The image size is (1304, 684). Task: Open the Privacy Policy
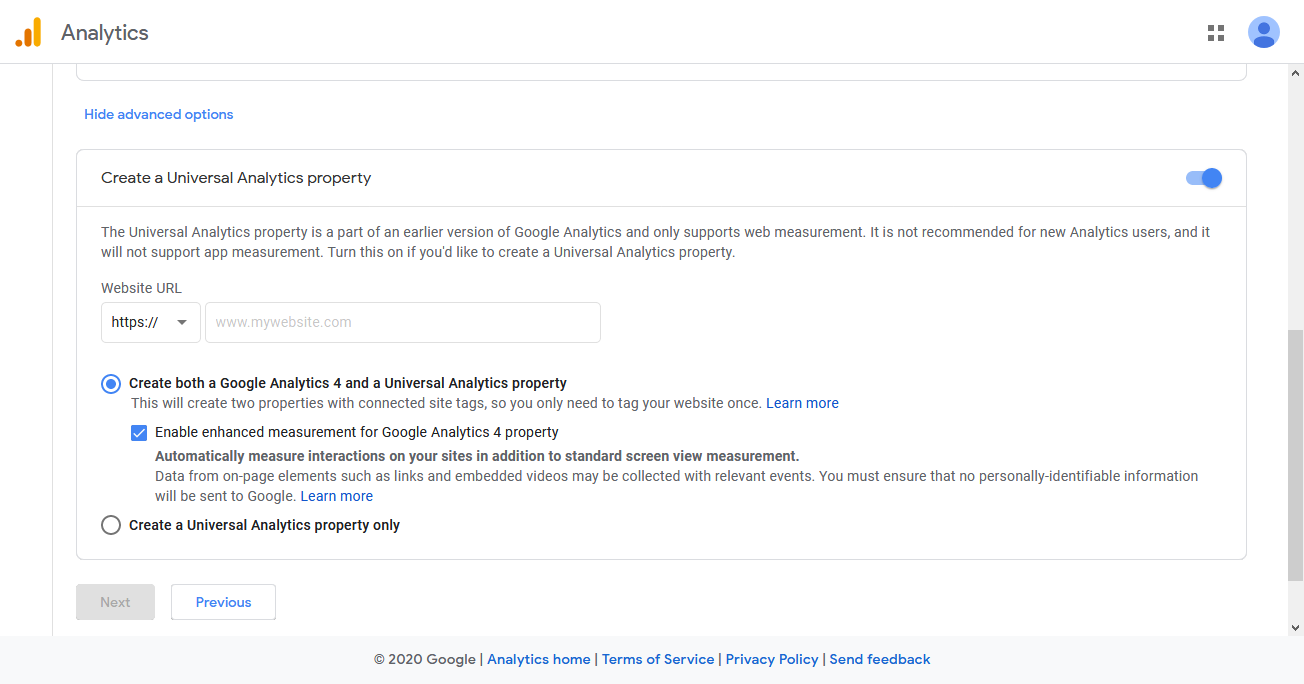[x=771, y=659]
